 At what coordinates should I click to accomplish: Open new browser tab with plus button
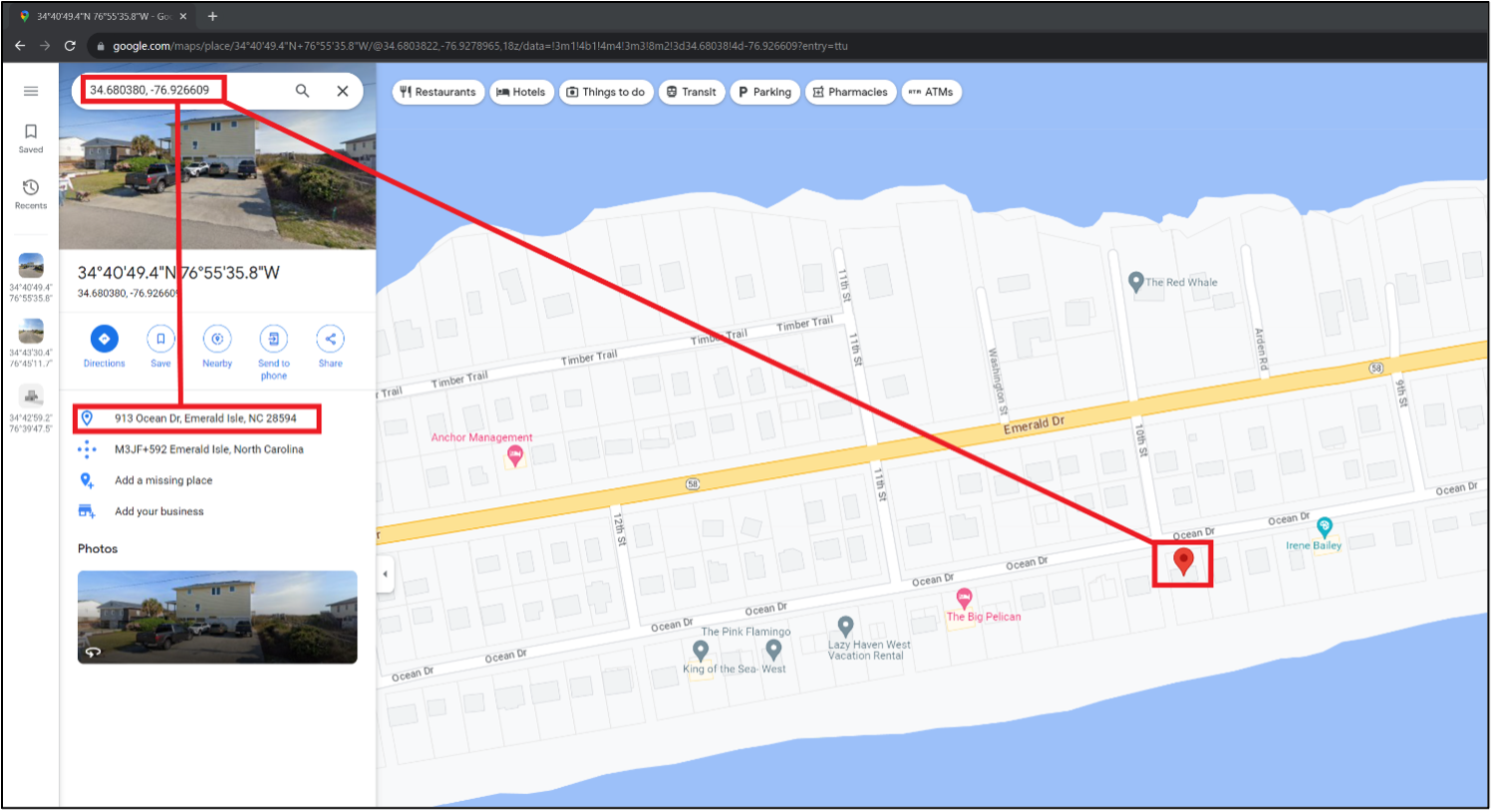pos(212,16)
